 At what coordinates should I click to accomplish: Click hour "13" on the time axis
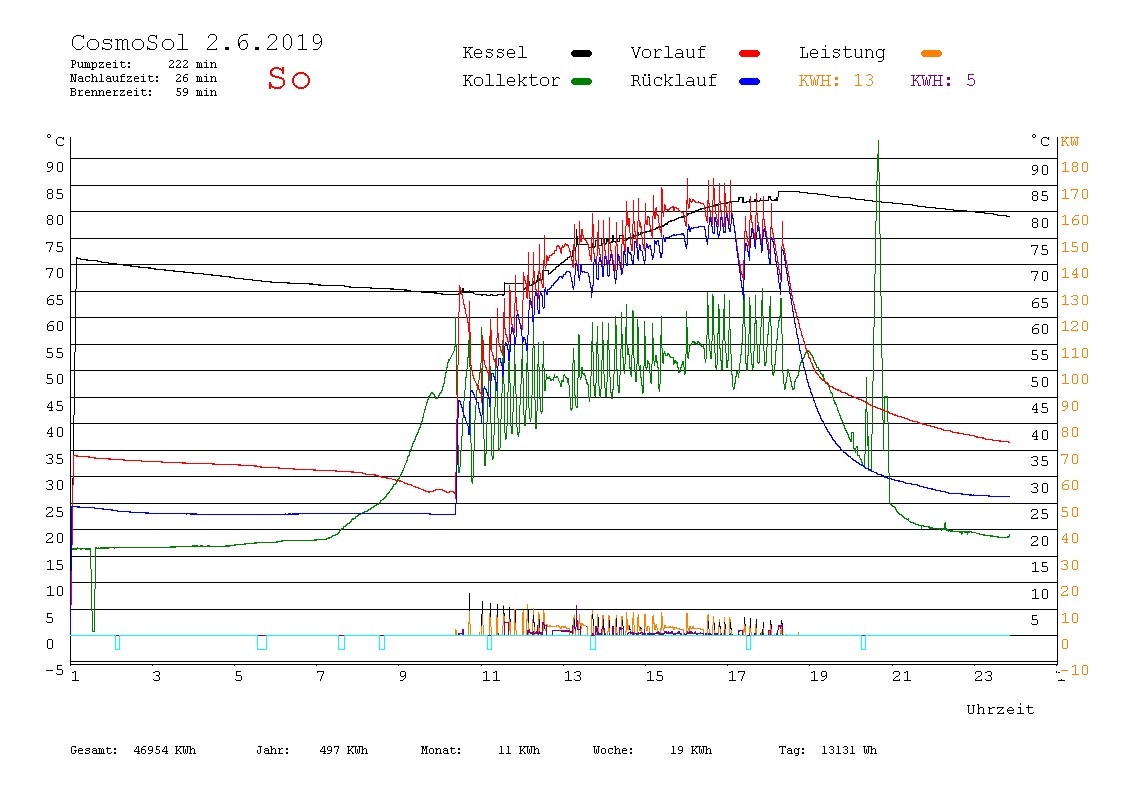573,676
